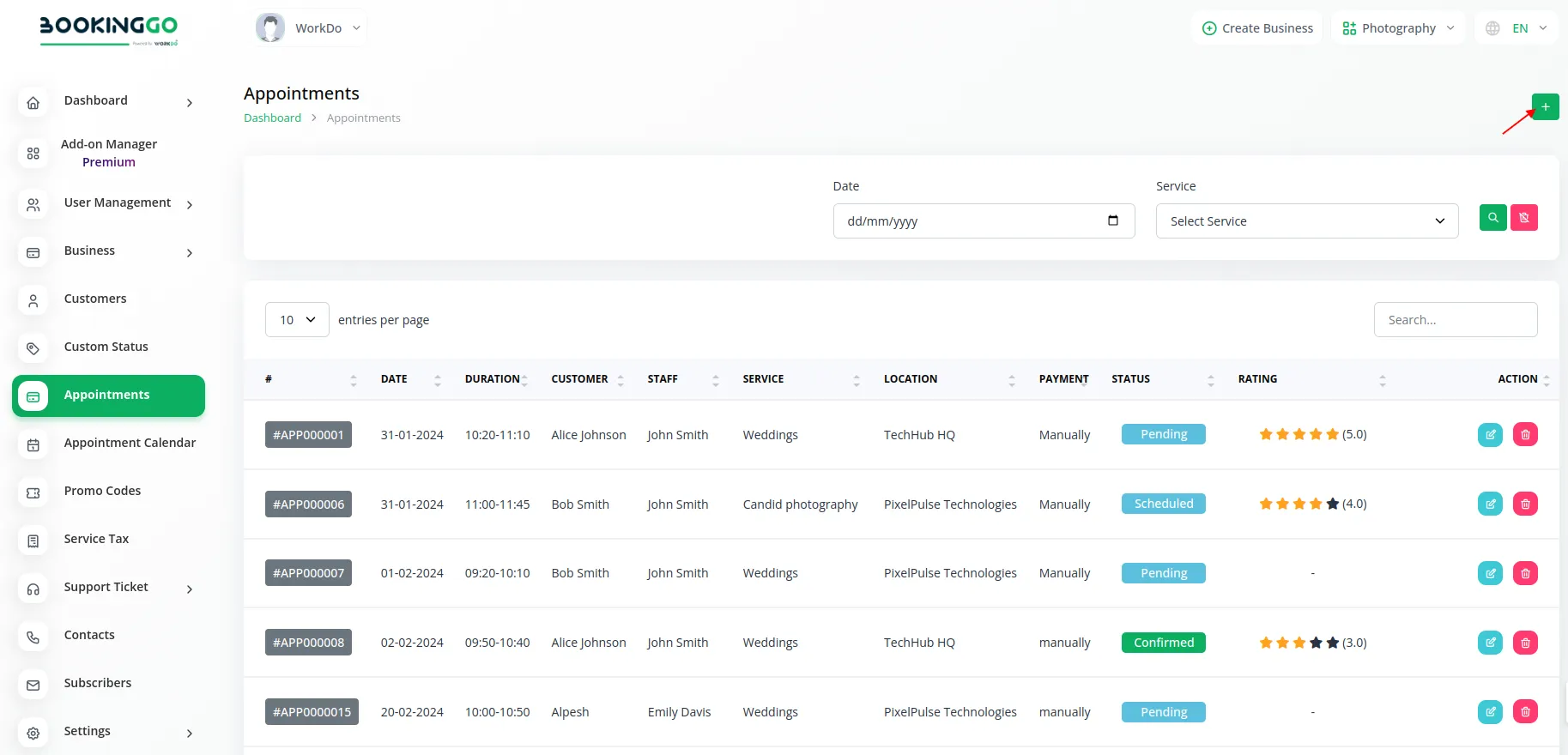Delete appointment #APP0000015
The height and width of the screenshot is (755, 1568).
[1524, 712]
